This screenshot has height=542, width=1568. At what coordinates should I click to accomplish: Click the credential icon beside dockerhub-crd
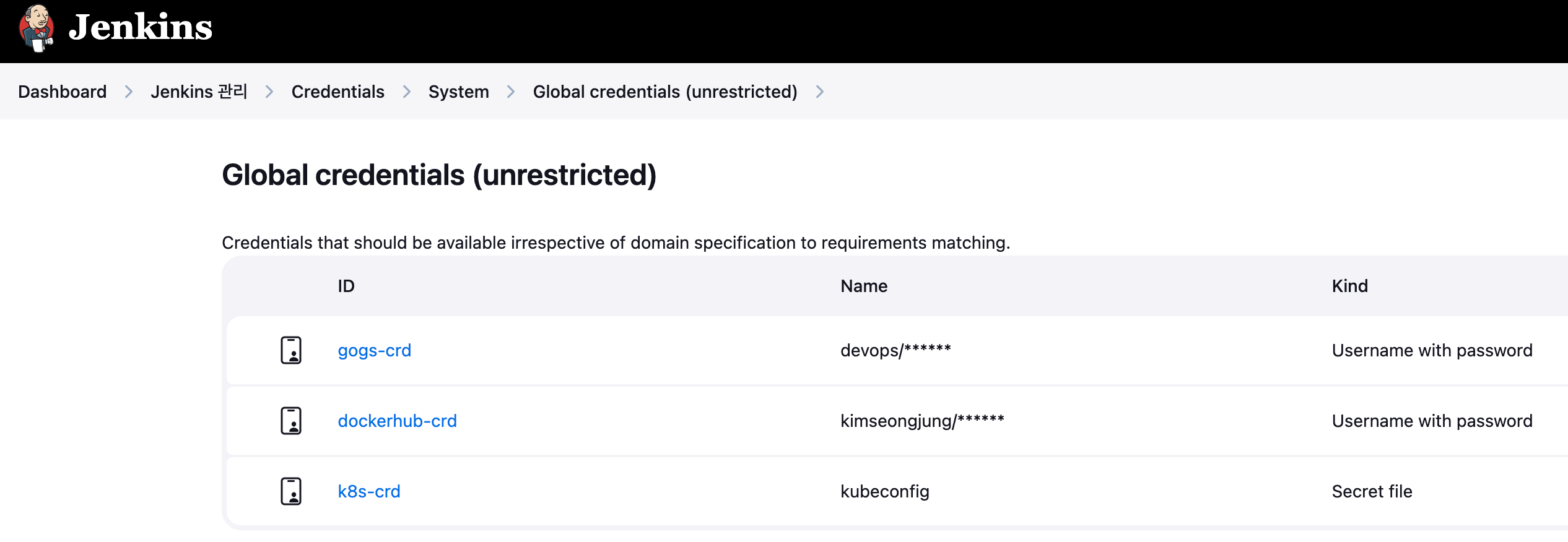point(291,421)
